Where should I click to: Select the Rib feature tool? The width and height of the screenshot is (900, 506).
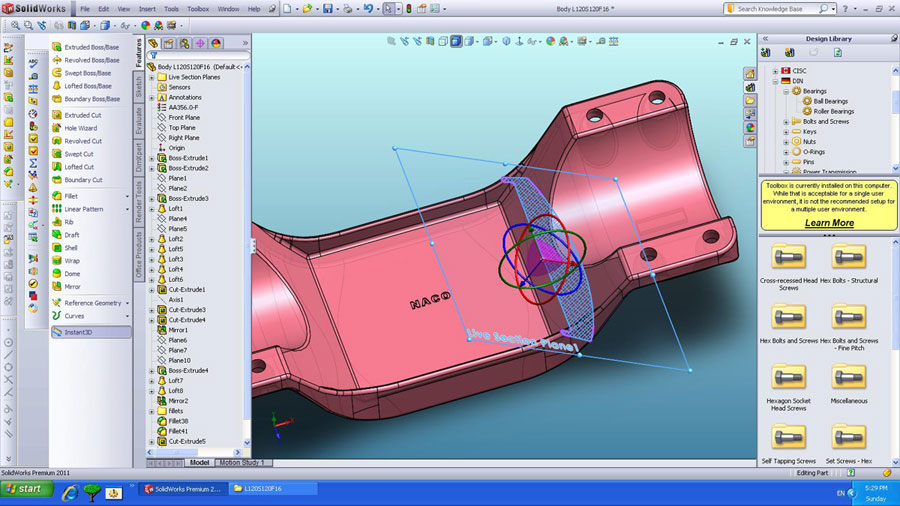click(63, 222)
